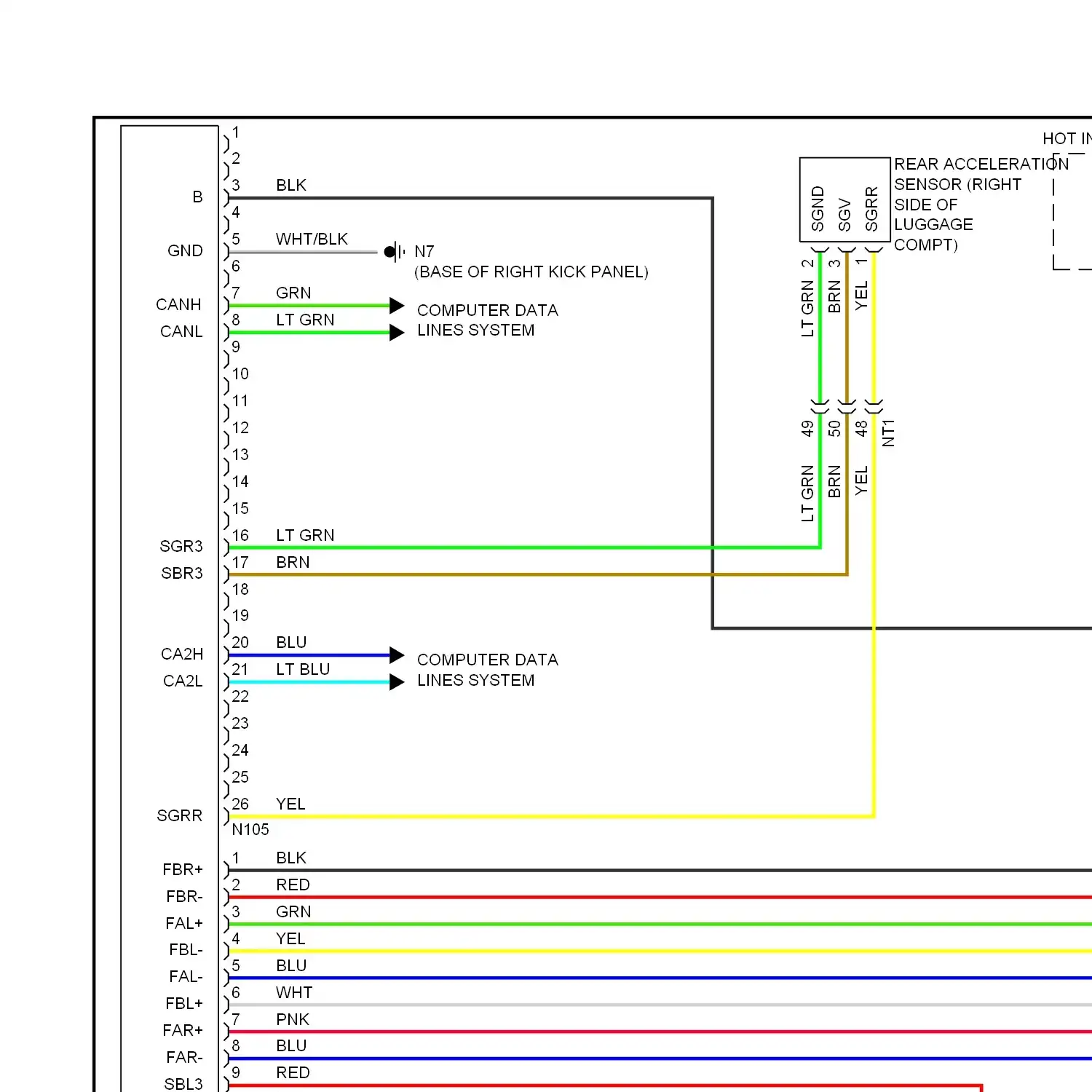Click the LT BLU wire color label
This screenshot has height=1092, width=1092.
coord(303,670)
